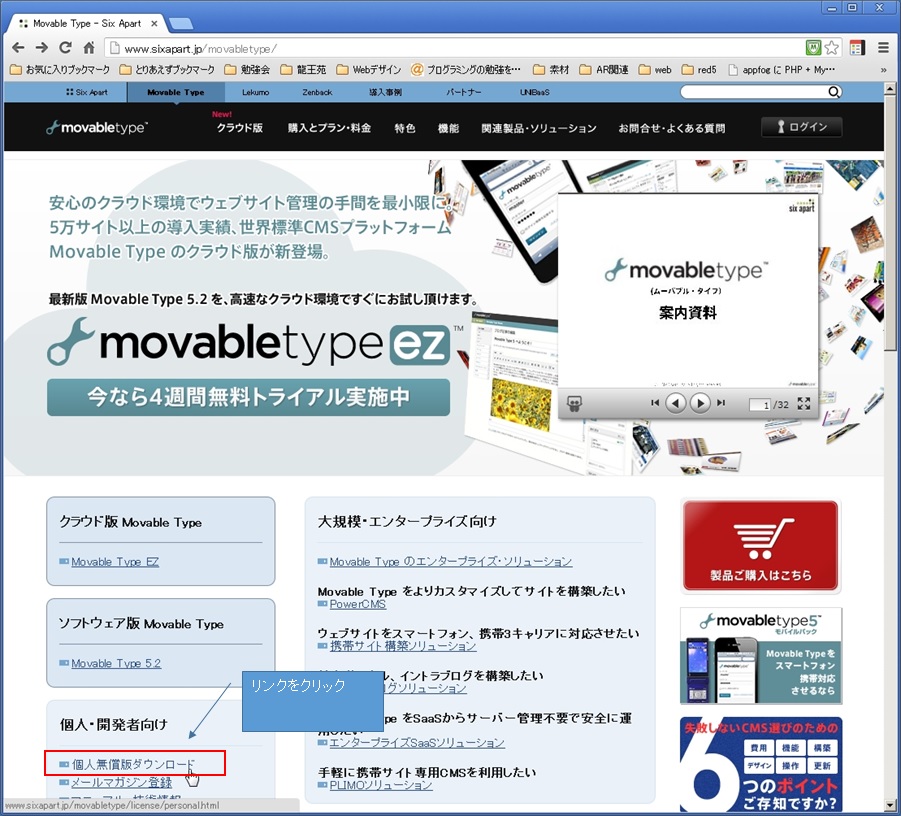Click the 個人無償版ダウンロード link
This screenshot has width=901, height=816.
(133, 764)
